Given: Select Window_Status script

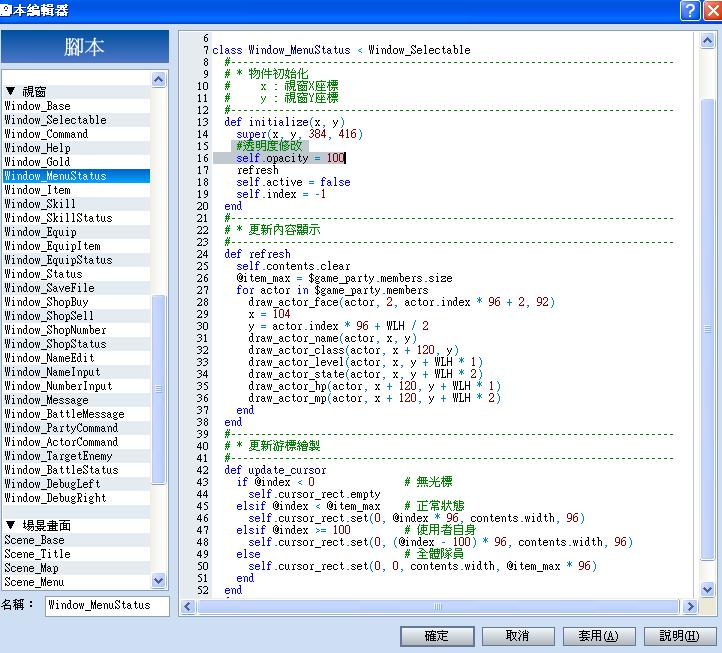Looking at the screenshot, I should click(x=76, y=274).
